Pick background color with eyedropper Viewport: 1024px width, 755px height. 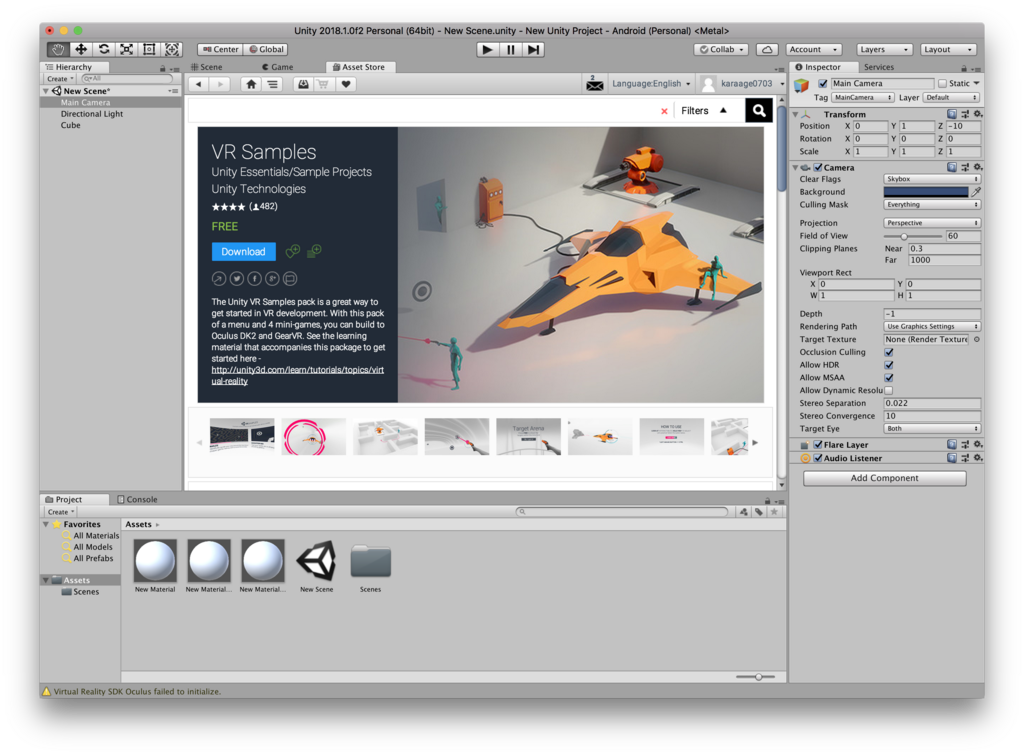point(976,191)
